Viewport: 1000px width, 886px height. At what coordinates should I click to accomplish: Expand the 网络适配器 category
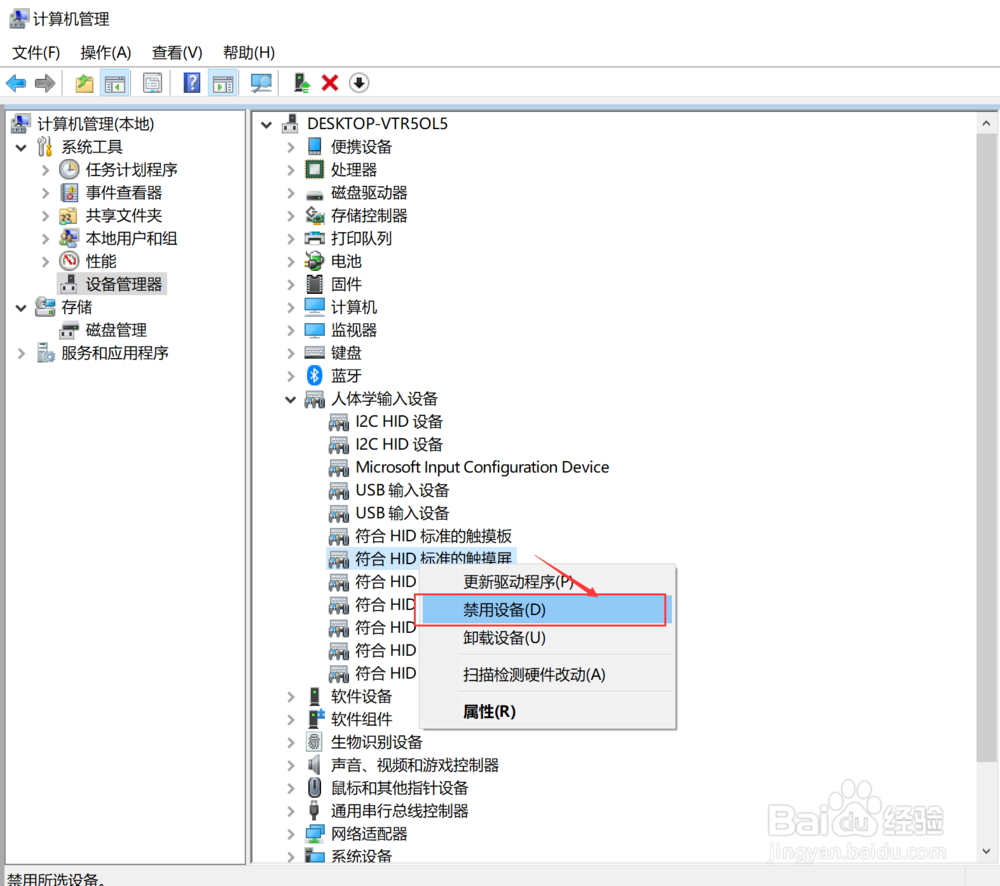290,833
